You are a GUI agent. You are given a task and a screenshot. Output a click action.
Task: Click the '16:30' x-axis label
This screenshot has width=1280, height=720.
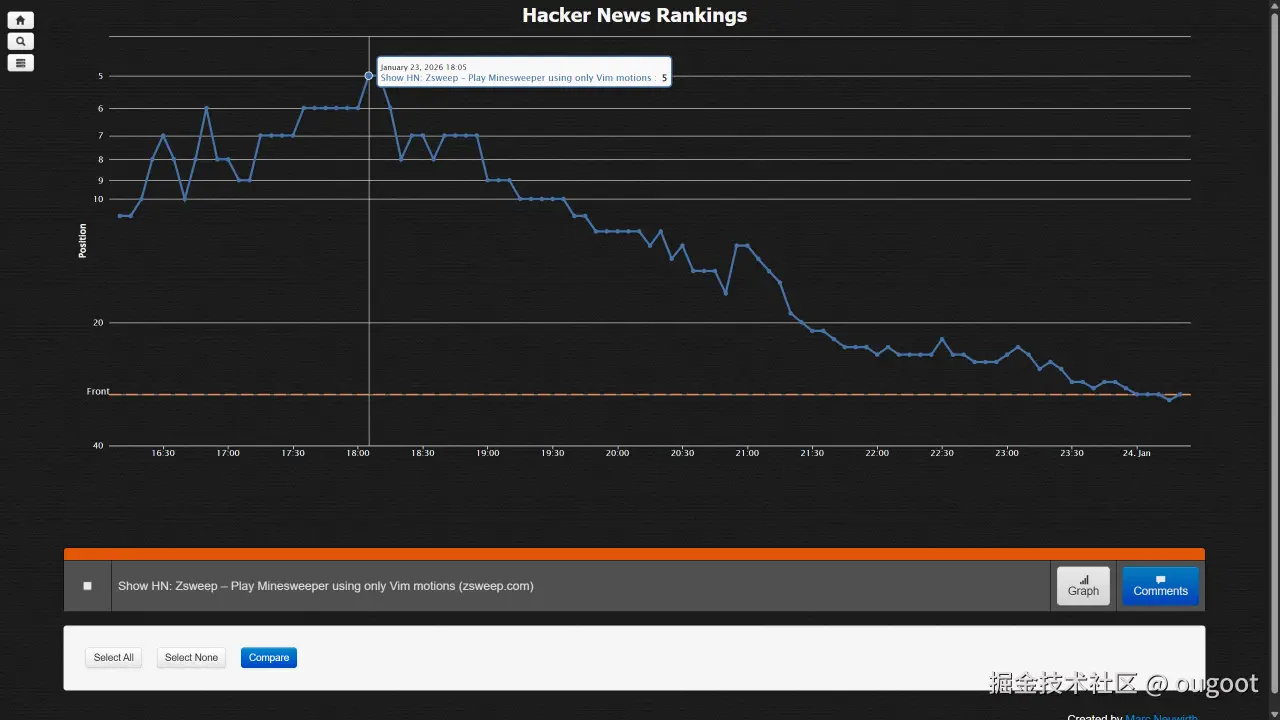click(163, 453)
